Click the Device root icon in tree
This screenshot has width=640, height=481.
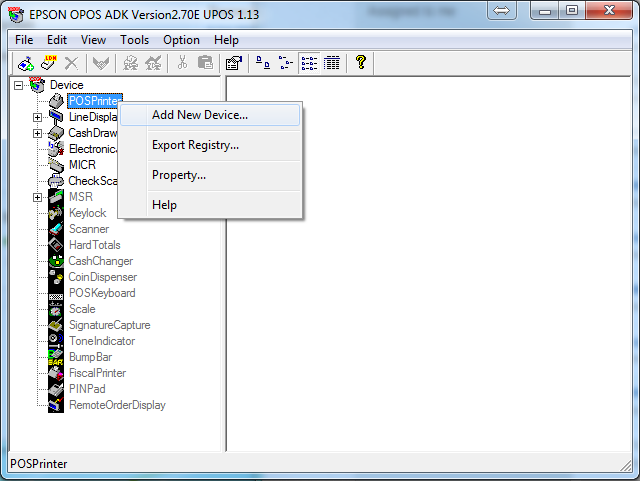37,85
